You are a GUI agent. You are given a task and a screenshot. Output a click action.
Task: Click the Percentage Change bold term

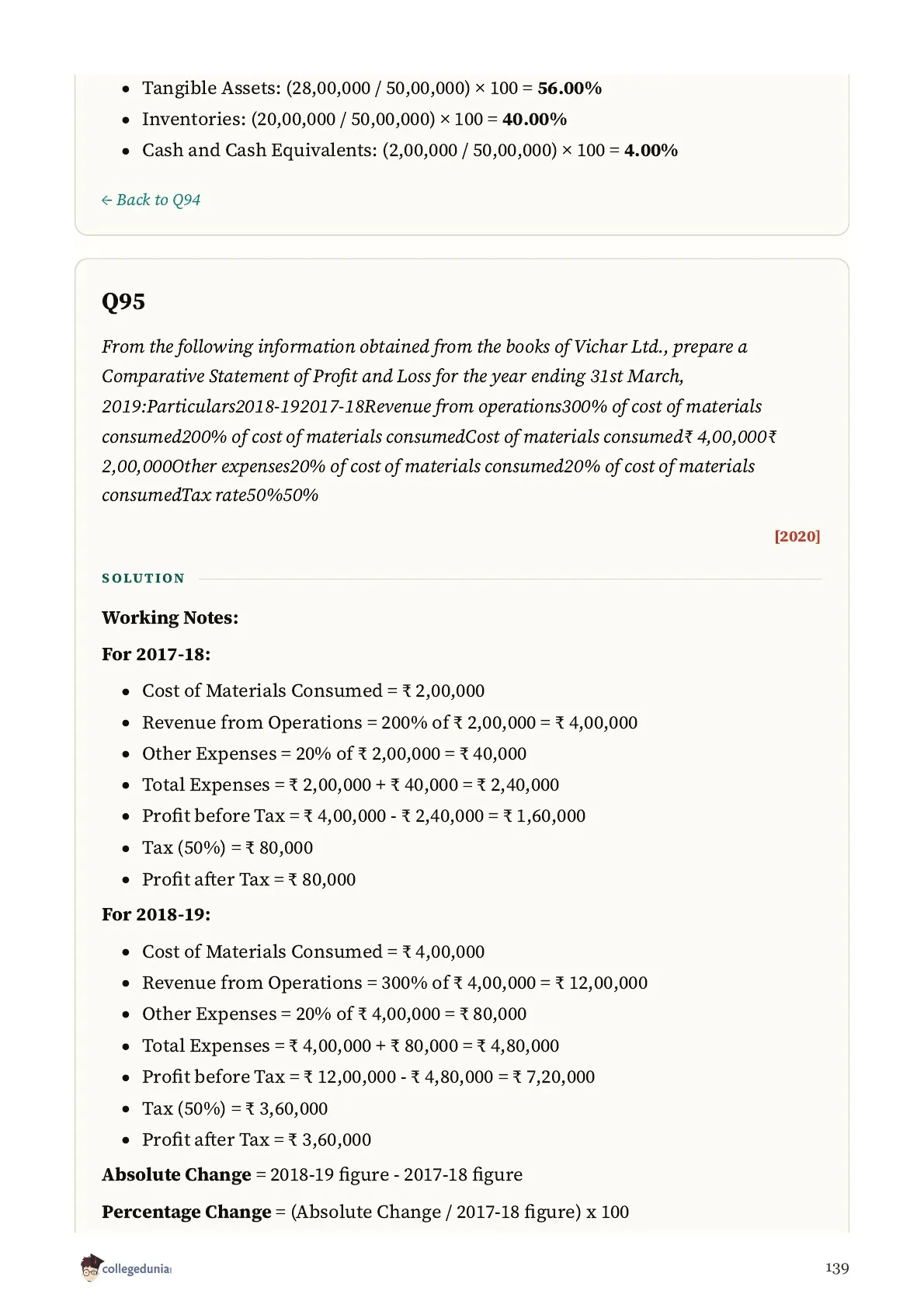click(186, 1212)
